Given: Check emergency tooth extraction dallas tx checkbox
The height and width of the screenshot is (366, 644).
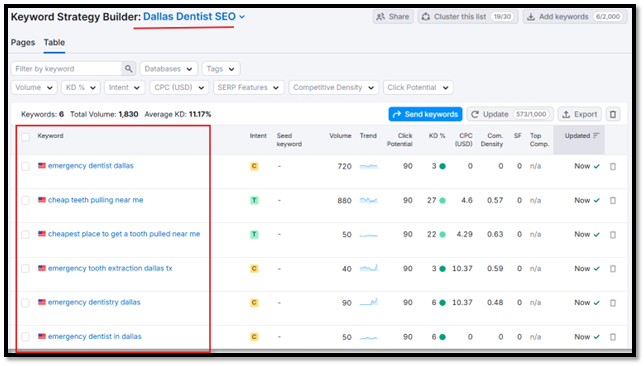Looking at the screenshot, I should 25,269.
